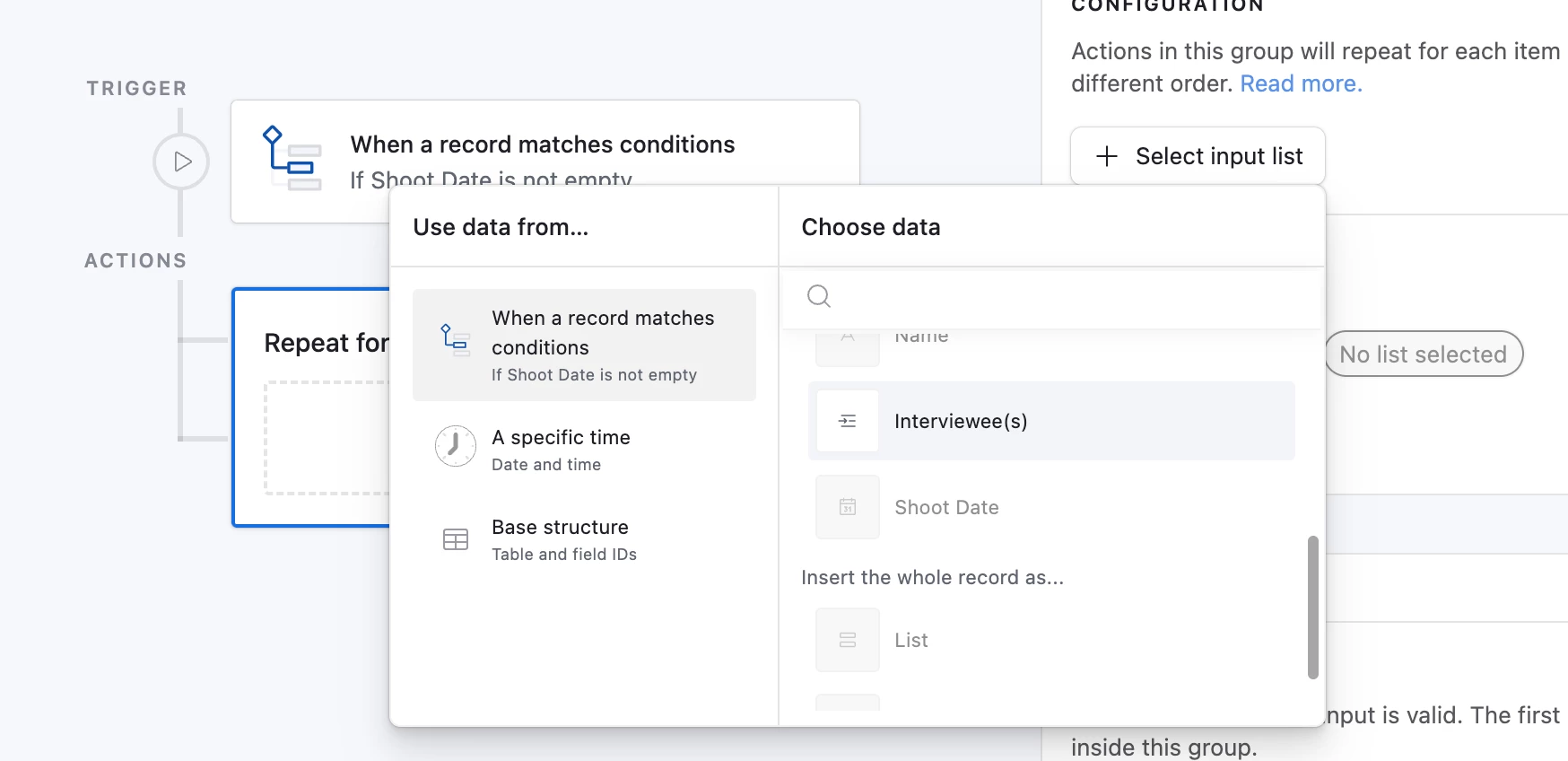The image size is (1568, 761).
Task: Click the List record icon
Action: [x=847, y=640]
